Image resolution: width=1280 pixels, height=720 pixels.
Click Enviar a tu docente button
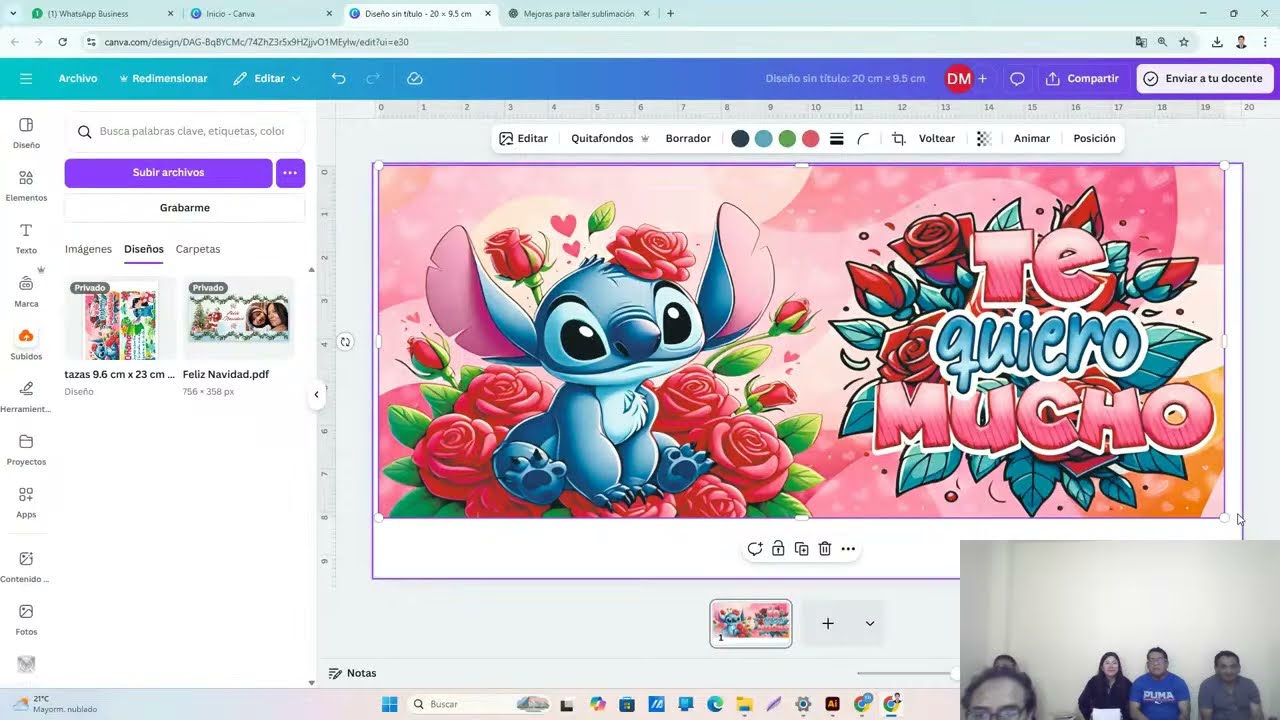tap(1204, 78)
